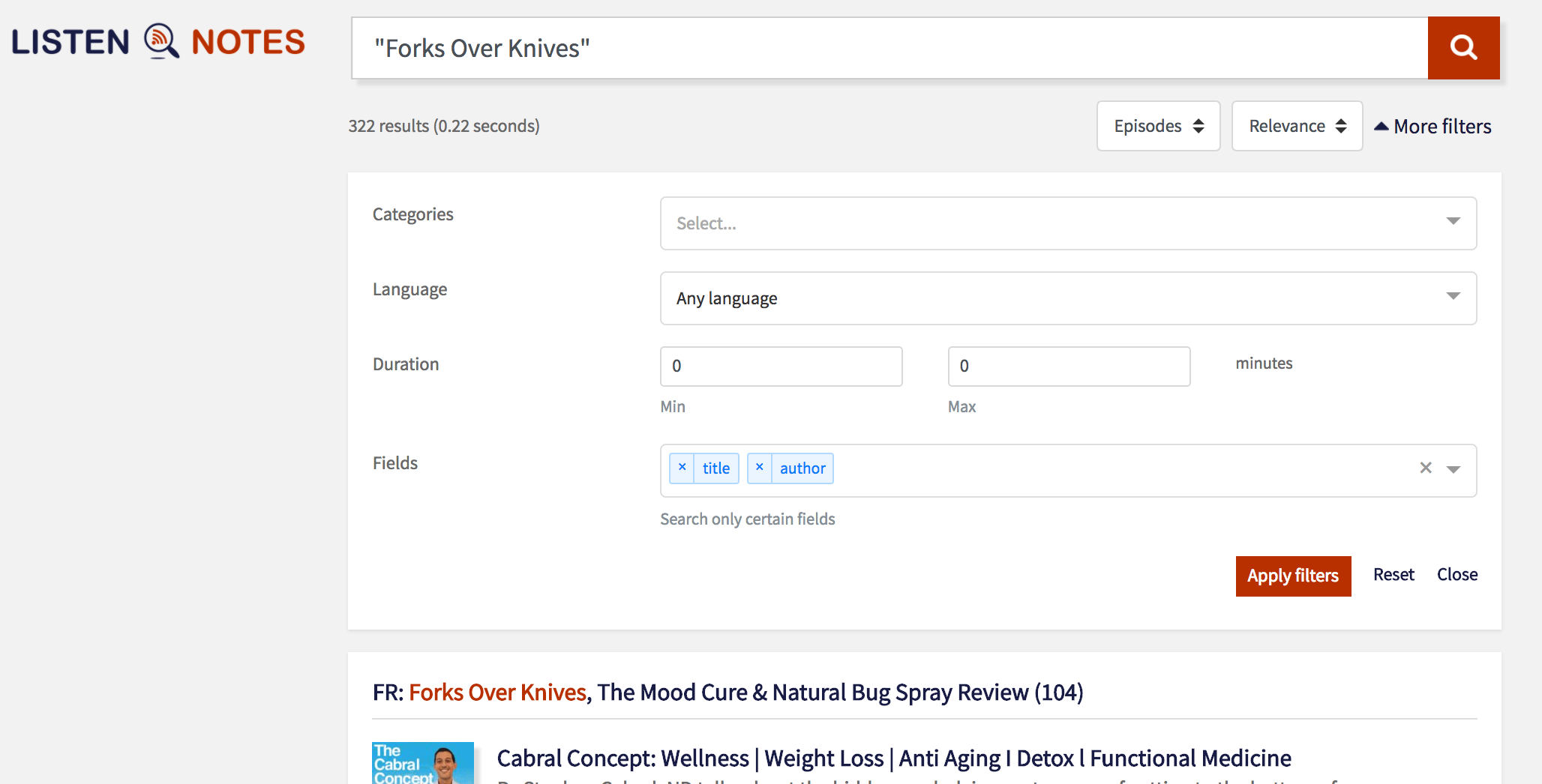Click the "Search only certain fields" hint text

tap(748, 519)
